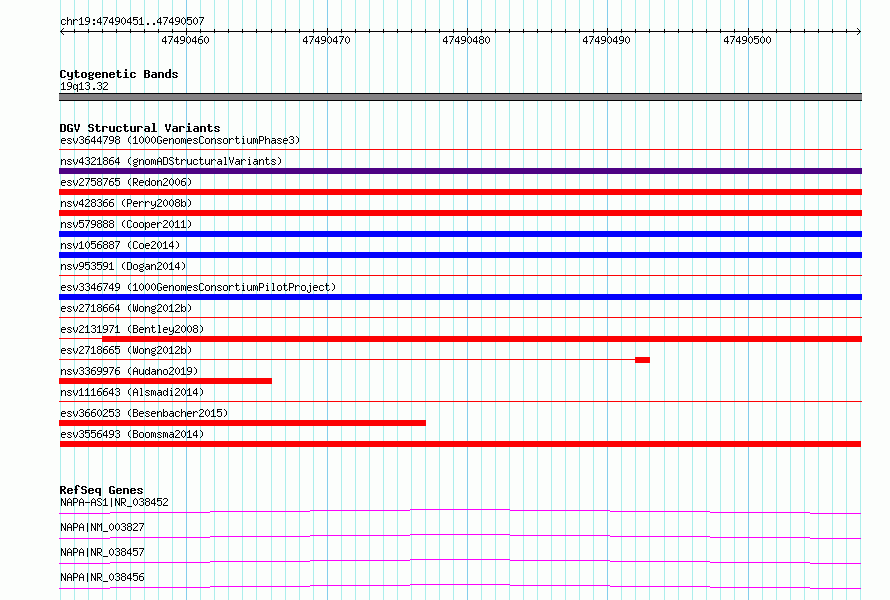Screen dimensions: 890x600
Task: Open variant esv3660253 (Besenbacher2015) label
Action: tap(144, 413)
